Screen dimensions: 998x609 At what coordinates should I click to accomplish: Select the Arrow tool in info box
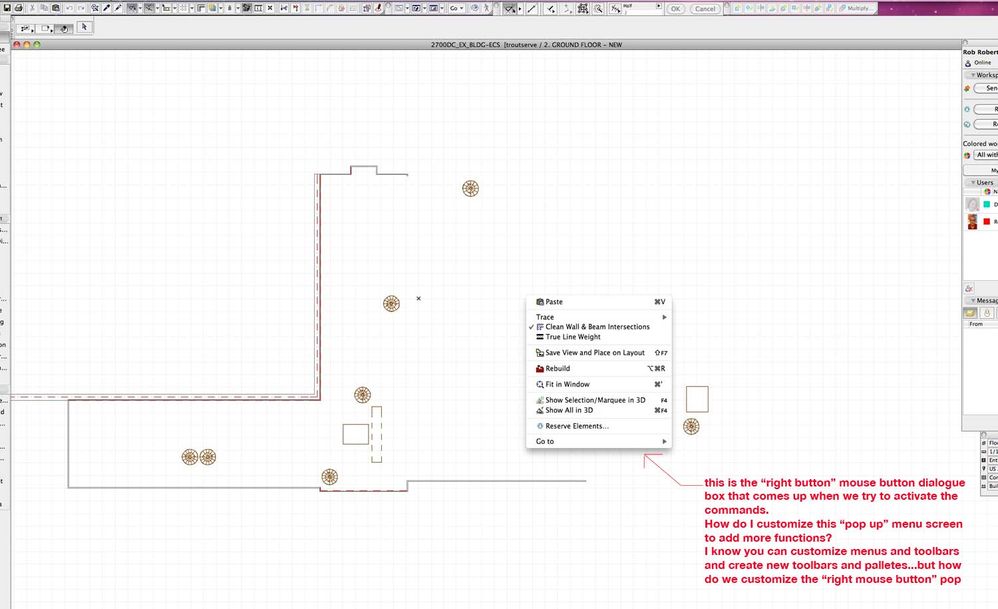(x=84, y=27)
